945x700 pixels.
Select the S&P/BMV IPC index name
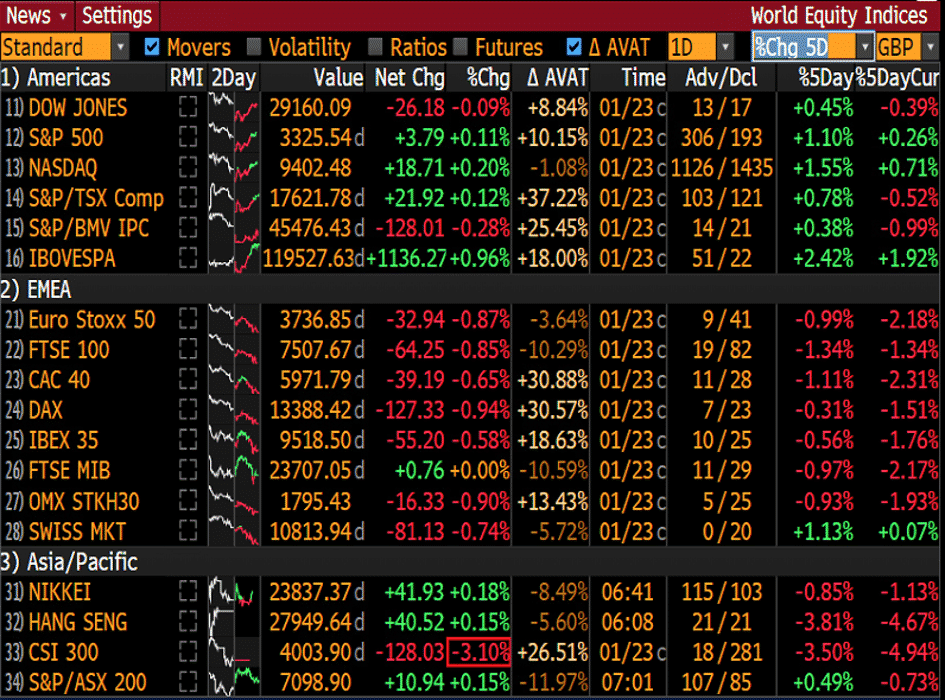[89, 229]
